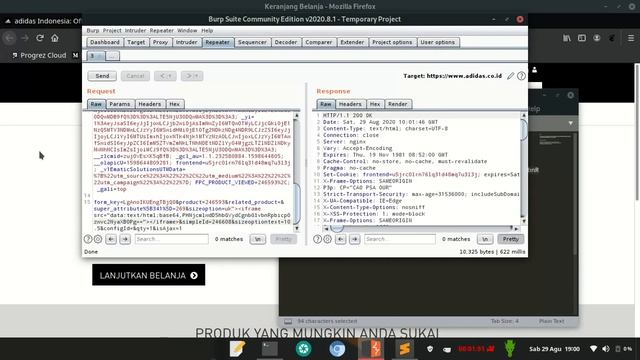Click previous match arrow in request search
640x360 pixels.
111,239
